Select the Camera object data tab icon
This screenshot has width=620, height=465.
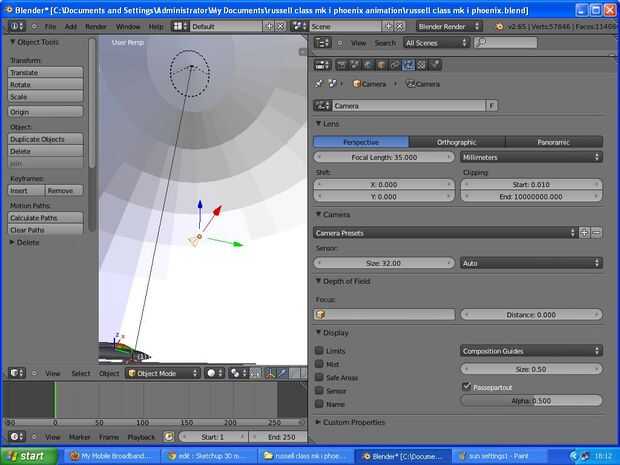[x=408, y=65]
